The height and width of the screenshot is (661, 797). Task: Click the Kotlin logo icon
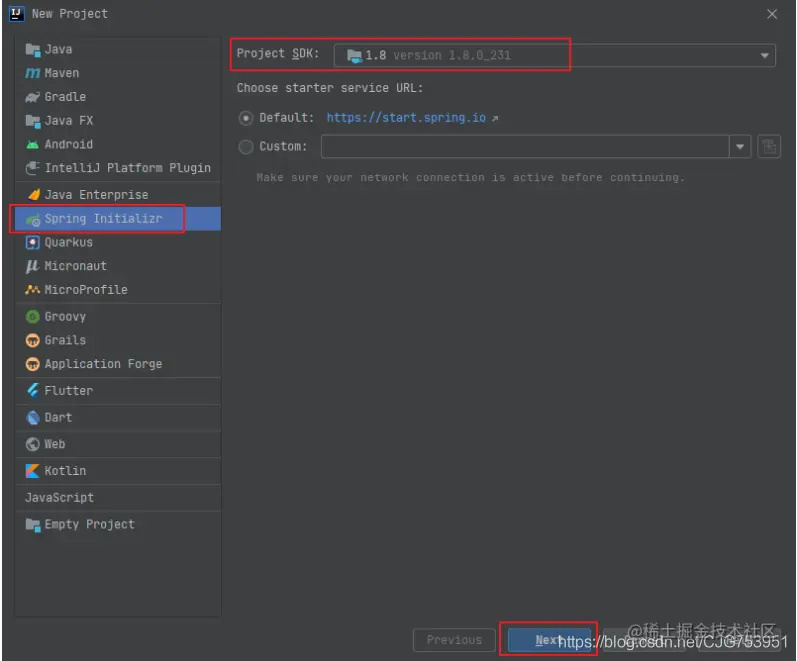tap(33, 471)
